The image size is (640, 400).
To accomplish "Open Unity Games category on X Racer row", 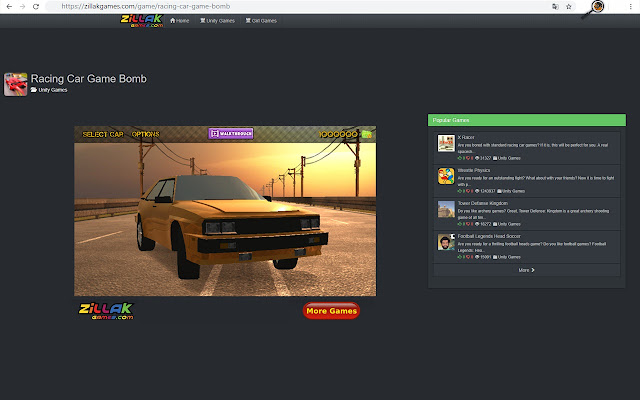I will pyautogui.click(x=507, y=158).
